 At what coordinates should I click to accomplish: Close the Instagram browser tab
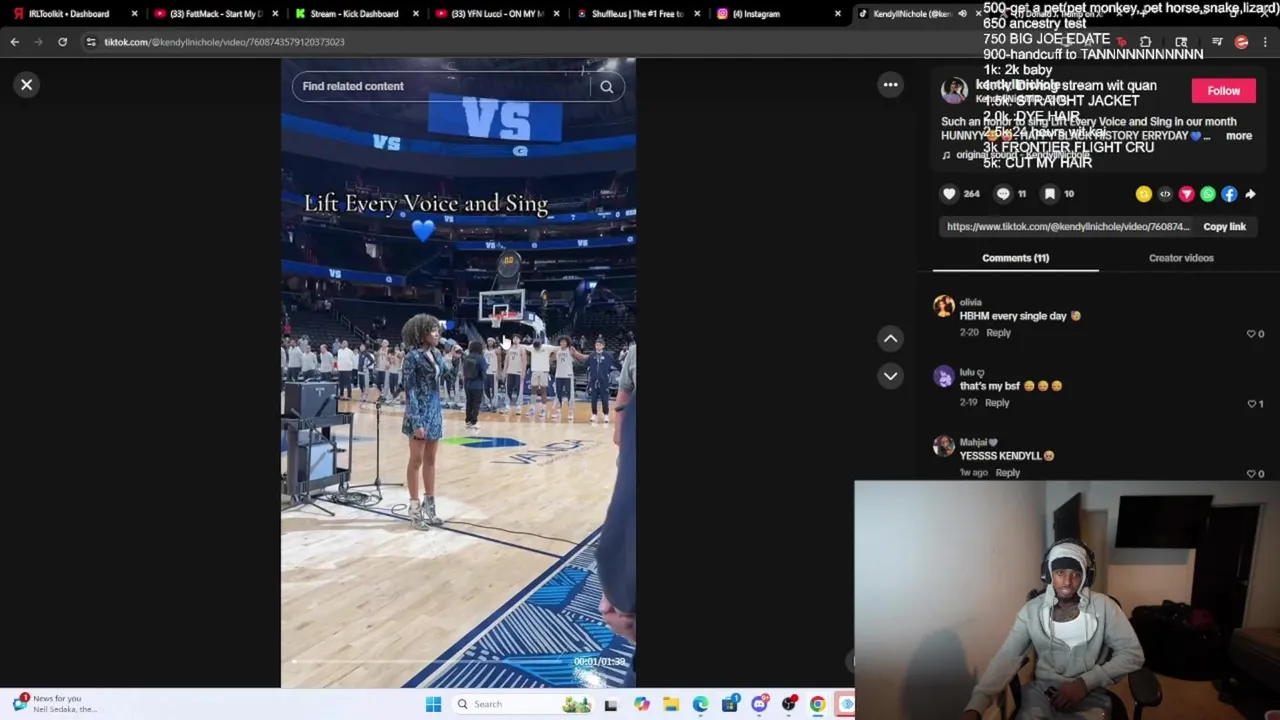pyautogui.click(x=838, y=14)
